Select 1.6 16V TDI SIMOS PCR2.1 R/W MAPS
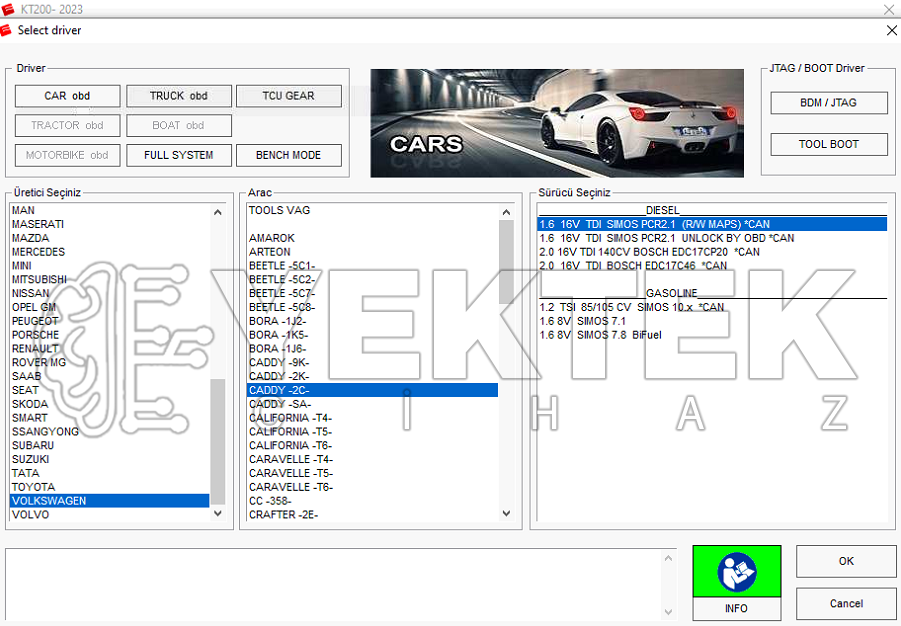The image size is (901, 626). coord(712,224)
